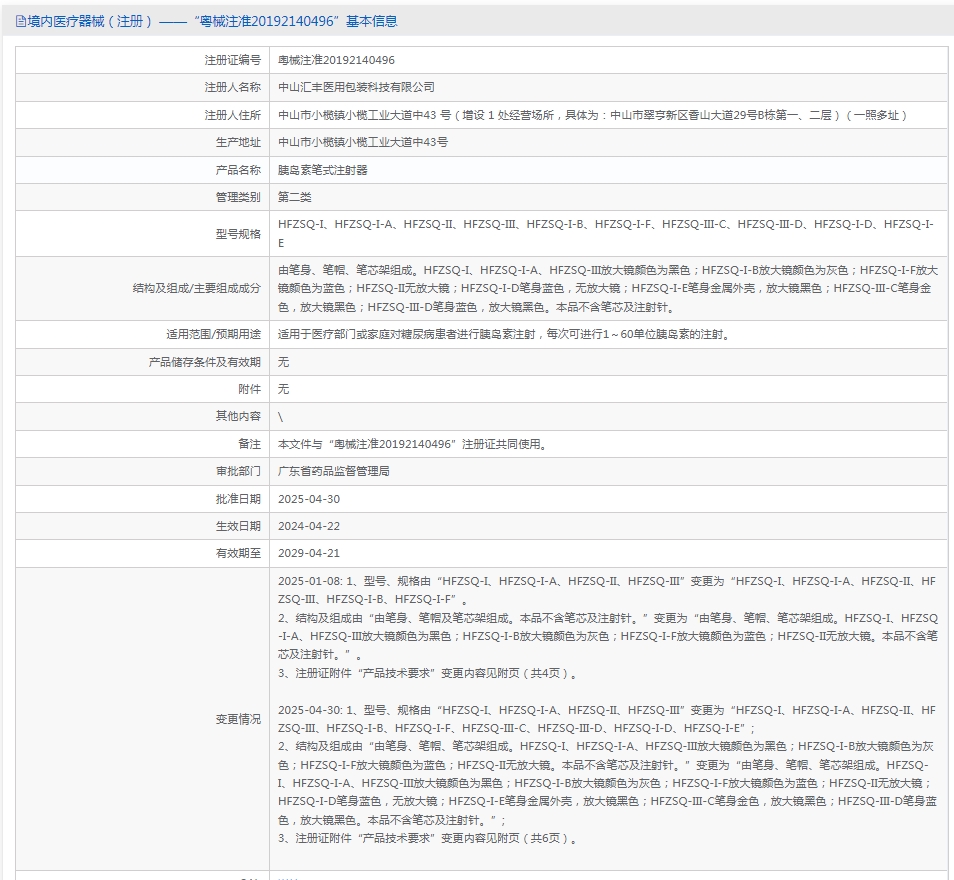Click the model list starting with HFZSQ-I、HFZSQ-I-A

pos(606,234)
